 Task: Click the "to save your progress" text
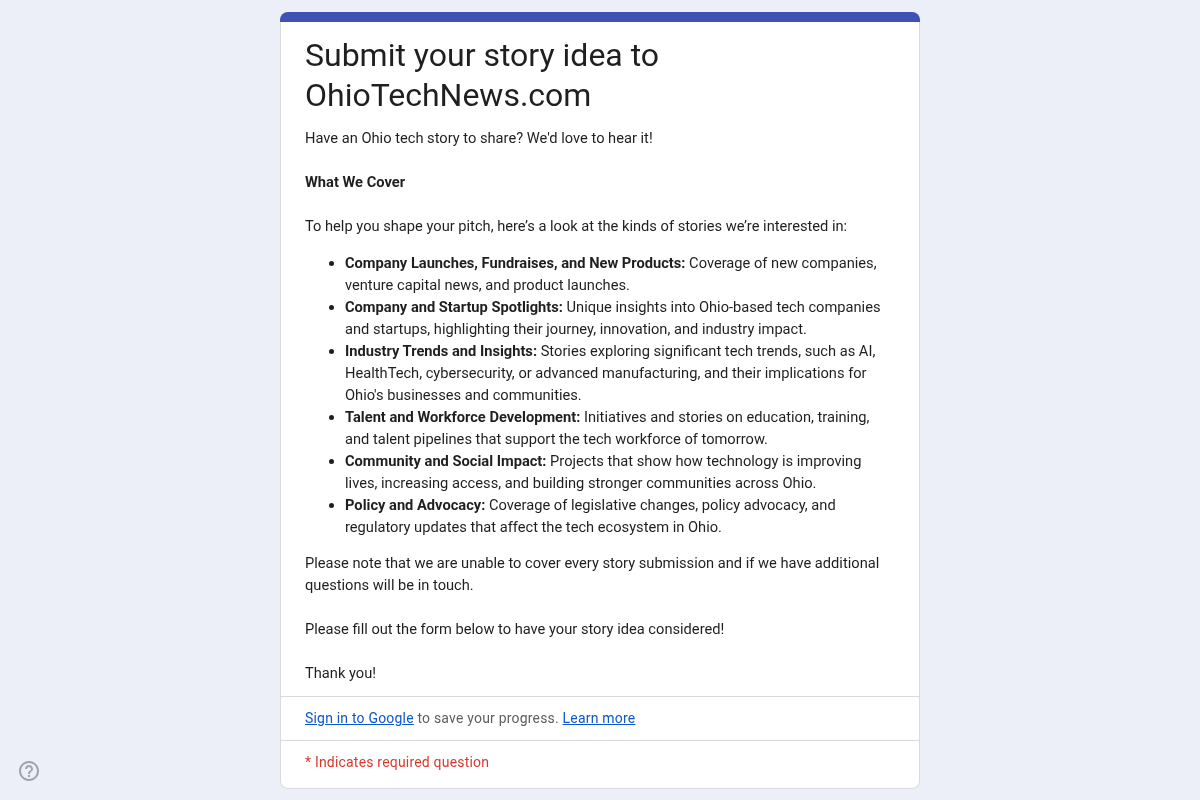click(487, 718)
